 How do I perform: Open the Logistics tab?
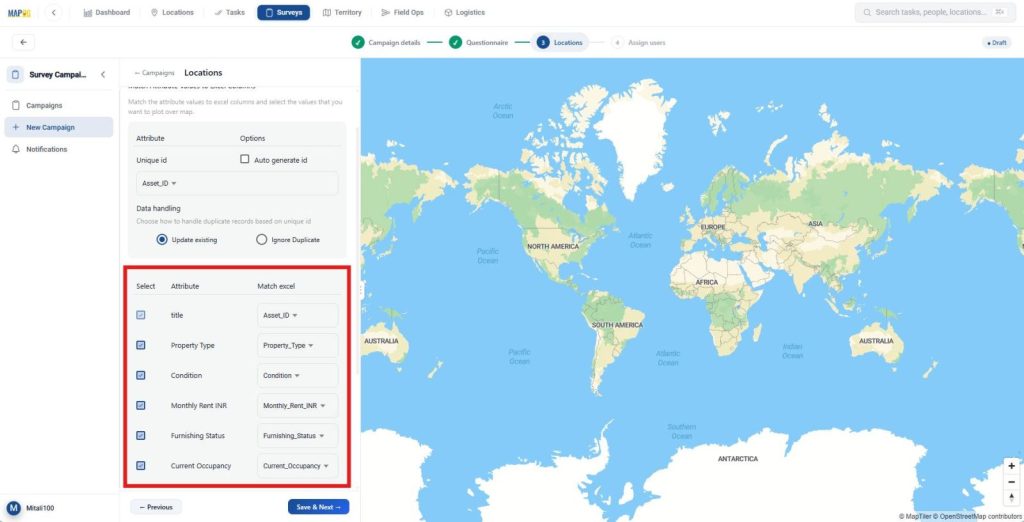tap(464, 12)
